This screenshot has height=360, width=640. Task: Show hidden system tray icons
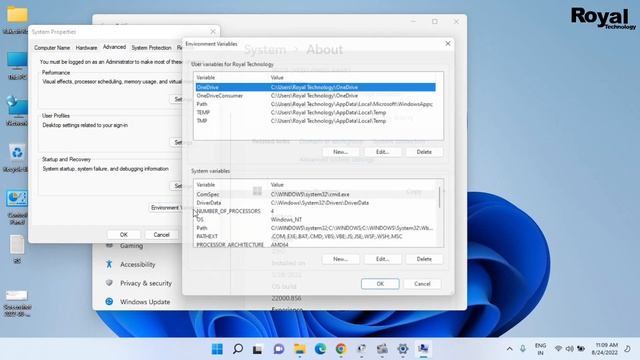(509, 349)
